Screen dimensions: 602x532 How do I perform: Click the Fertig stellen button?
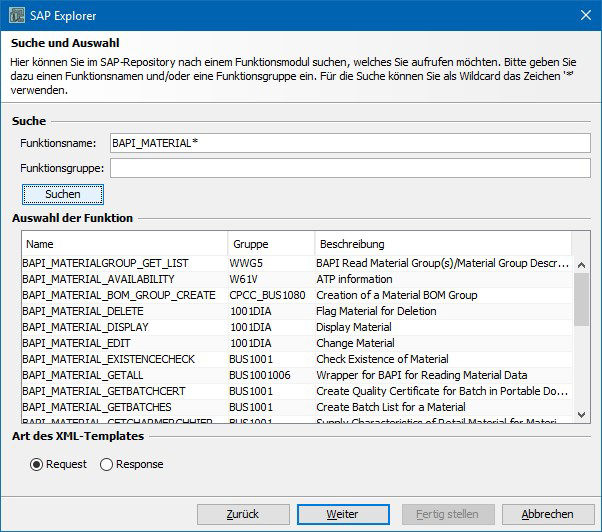(448, 514)
